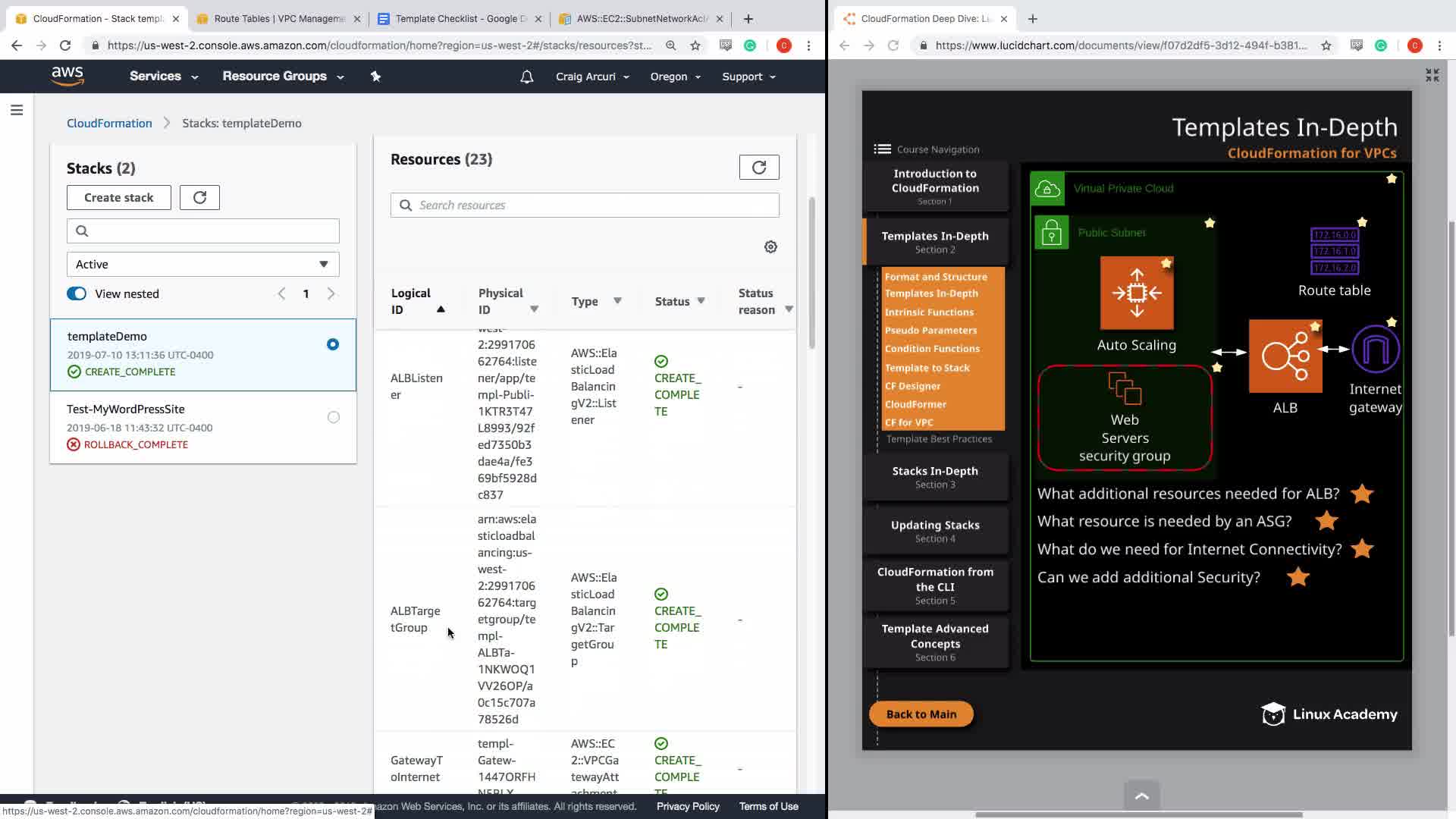Image resolution: width=1456 pixels, height=819 pixels.
Task: Open the AWS hamburger side menu
Action: click(x=17, y=111)
